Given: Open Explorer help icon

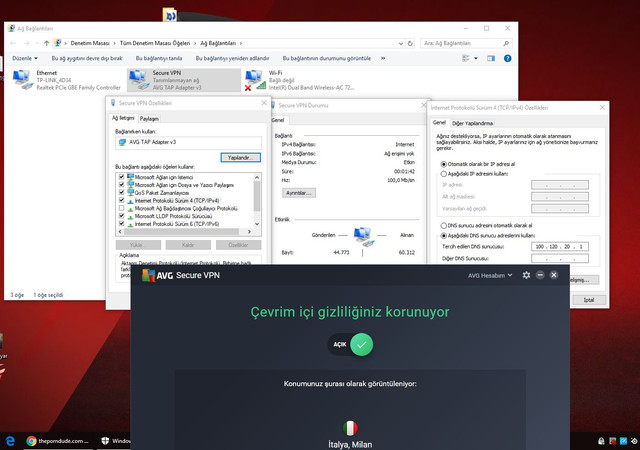Looking at the screenshot, I should click(x=507, y=58).
